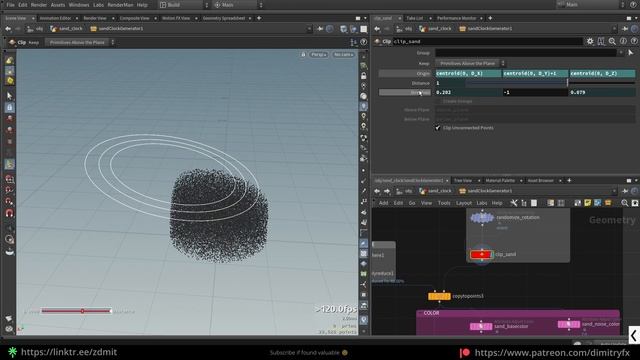The height and width of the screenshot is (360, 640).
Task: Click the Group input field
Action: click(526, 53)
